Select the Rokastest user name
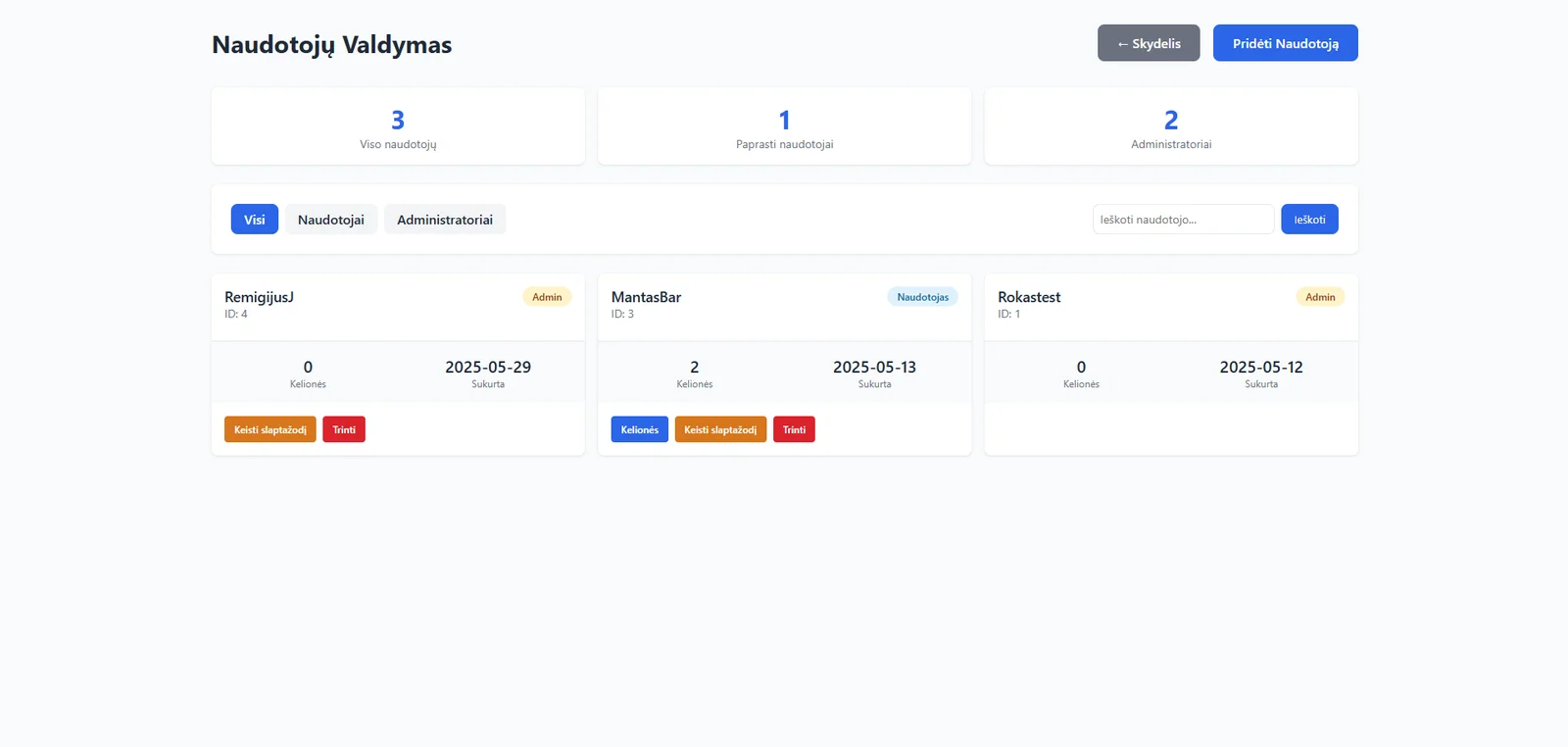 pos(1029,297)
